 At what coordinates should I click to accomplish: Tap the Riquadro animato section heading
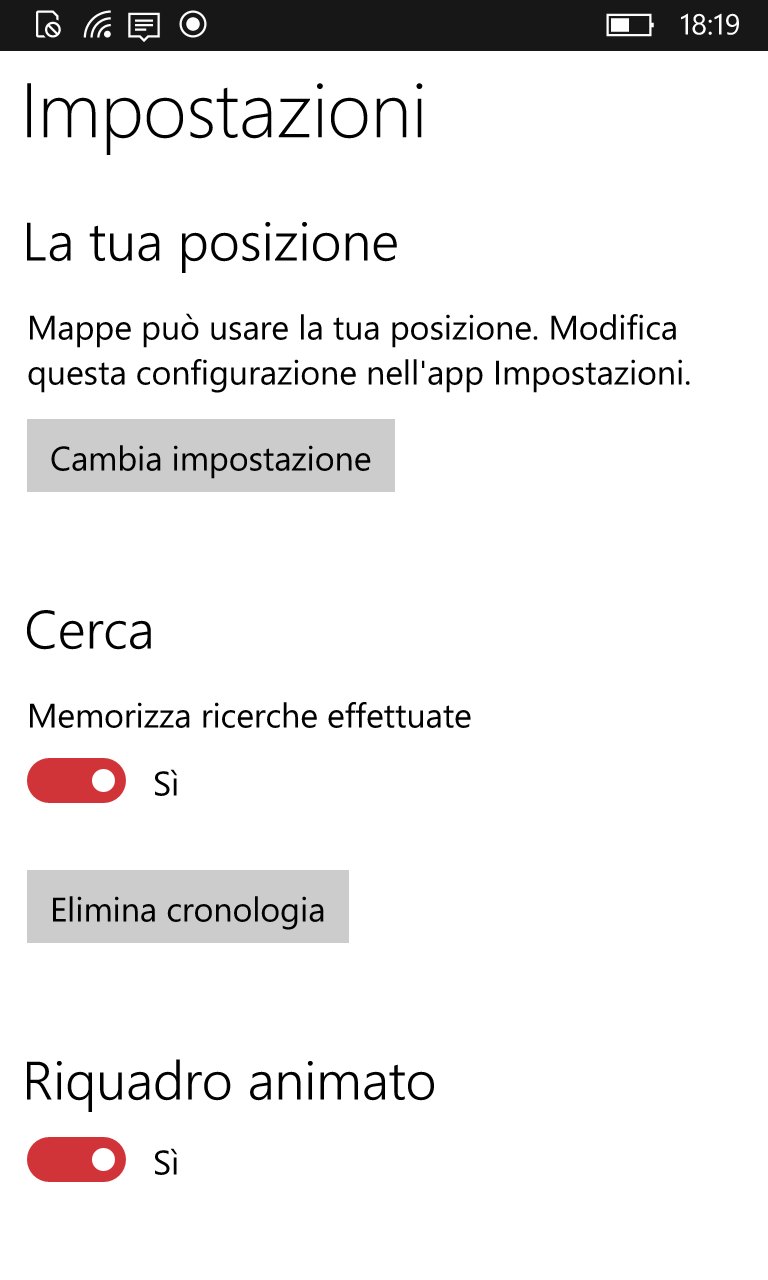point(230,1081)
